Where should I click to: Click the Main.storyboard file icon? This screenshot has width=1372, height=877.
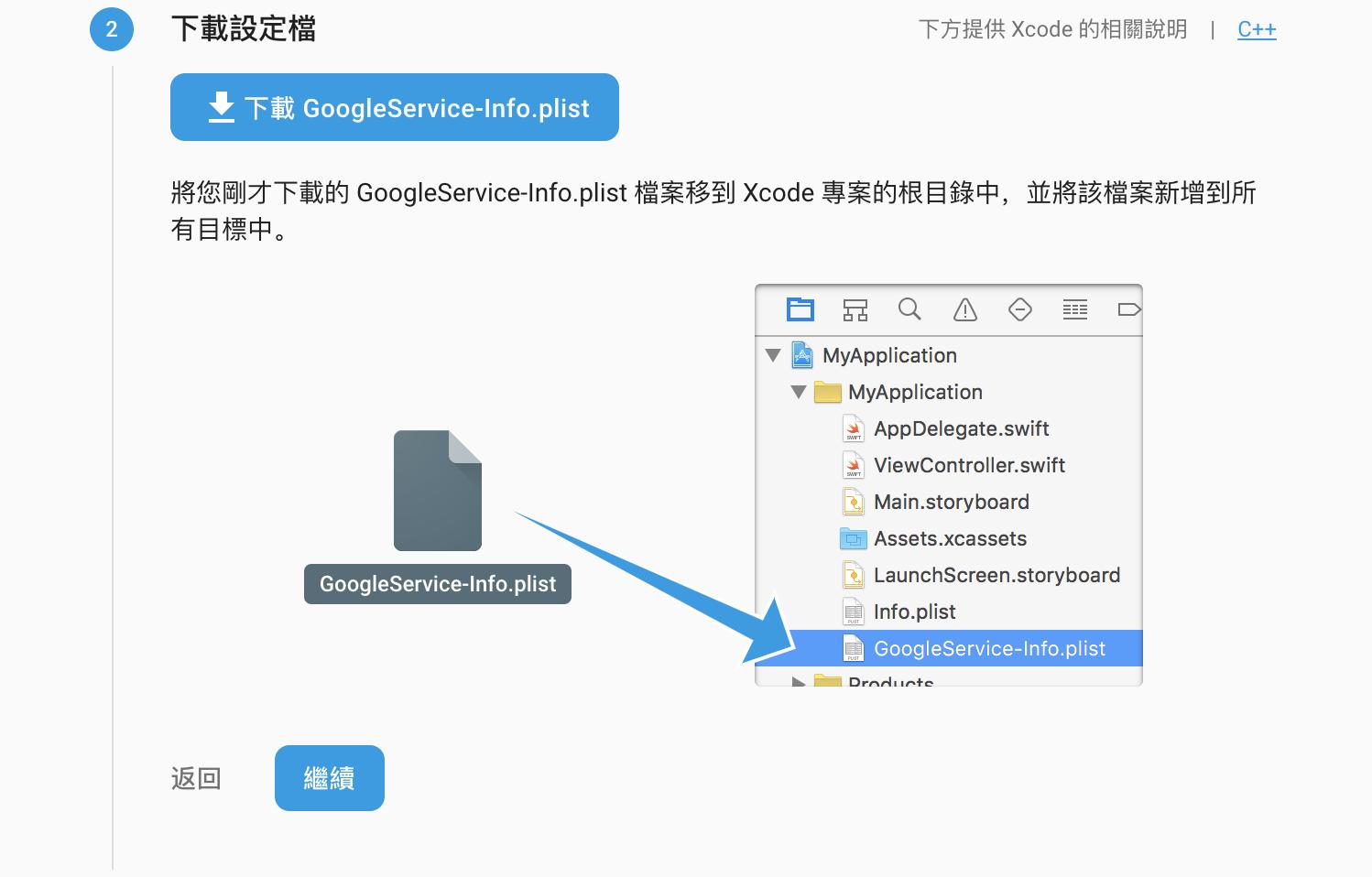click(x=854, y=502)
